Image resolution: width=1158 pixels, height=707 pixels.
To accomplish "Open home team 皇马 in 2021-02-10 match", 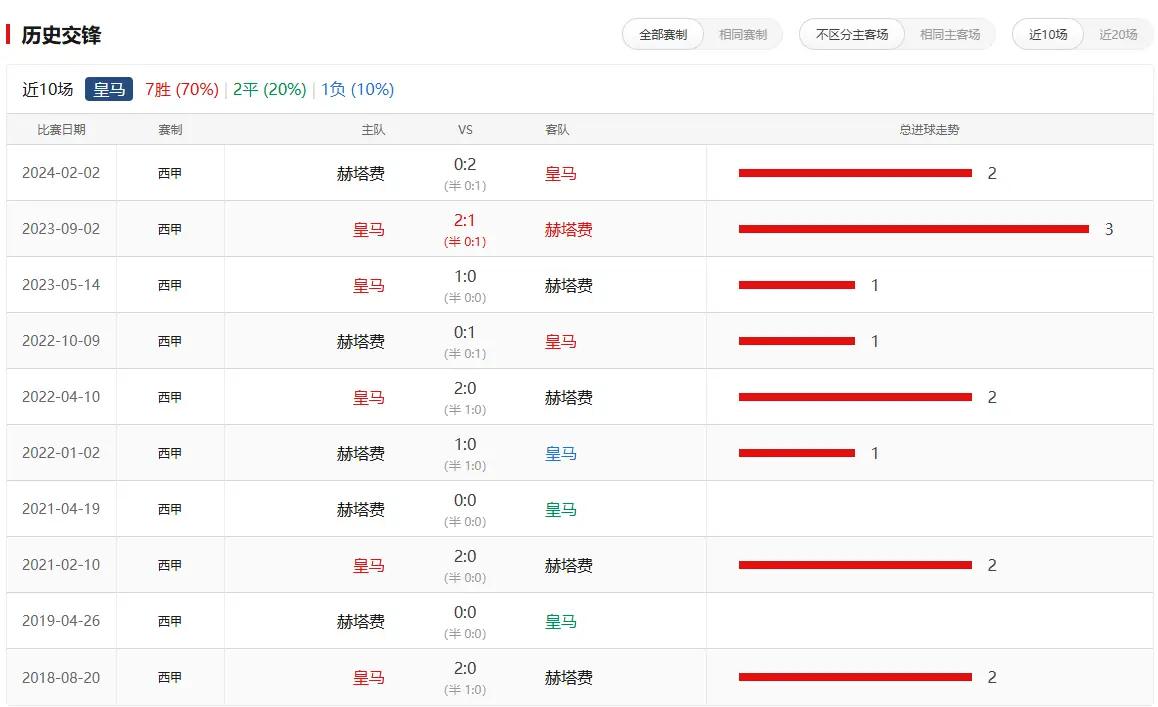I will pos(369,566).
